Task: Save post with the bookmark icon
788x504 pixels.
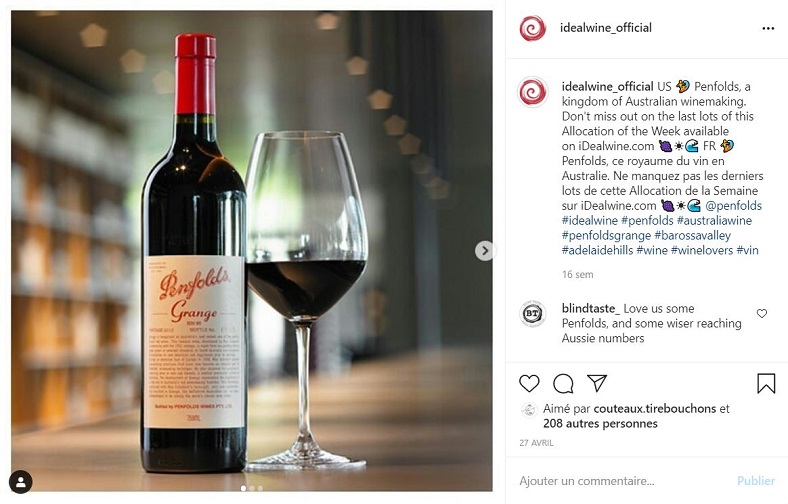Action: 766,383
